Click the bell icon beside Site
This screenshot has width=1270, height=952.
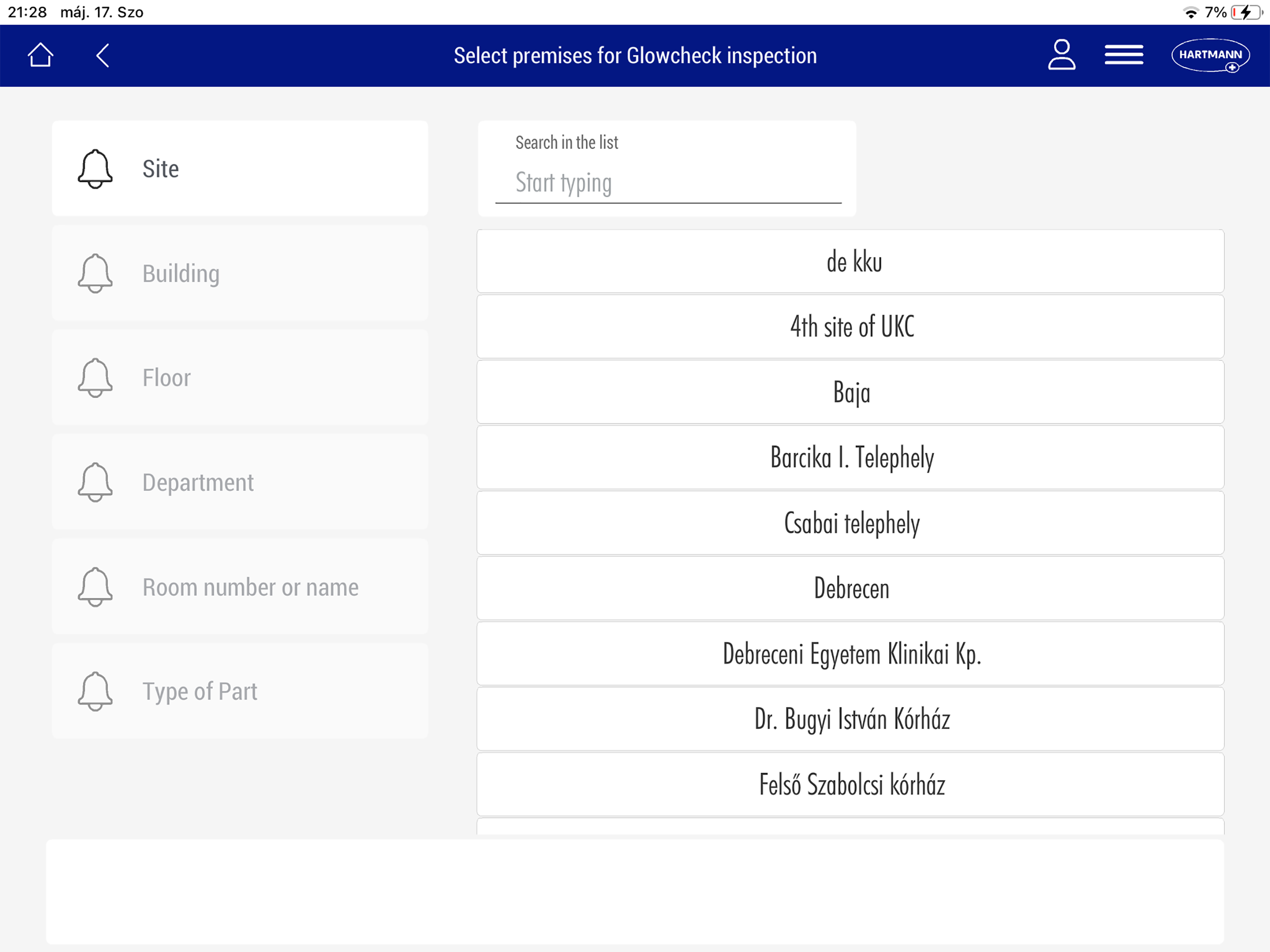tap(95, 169)
